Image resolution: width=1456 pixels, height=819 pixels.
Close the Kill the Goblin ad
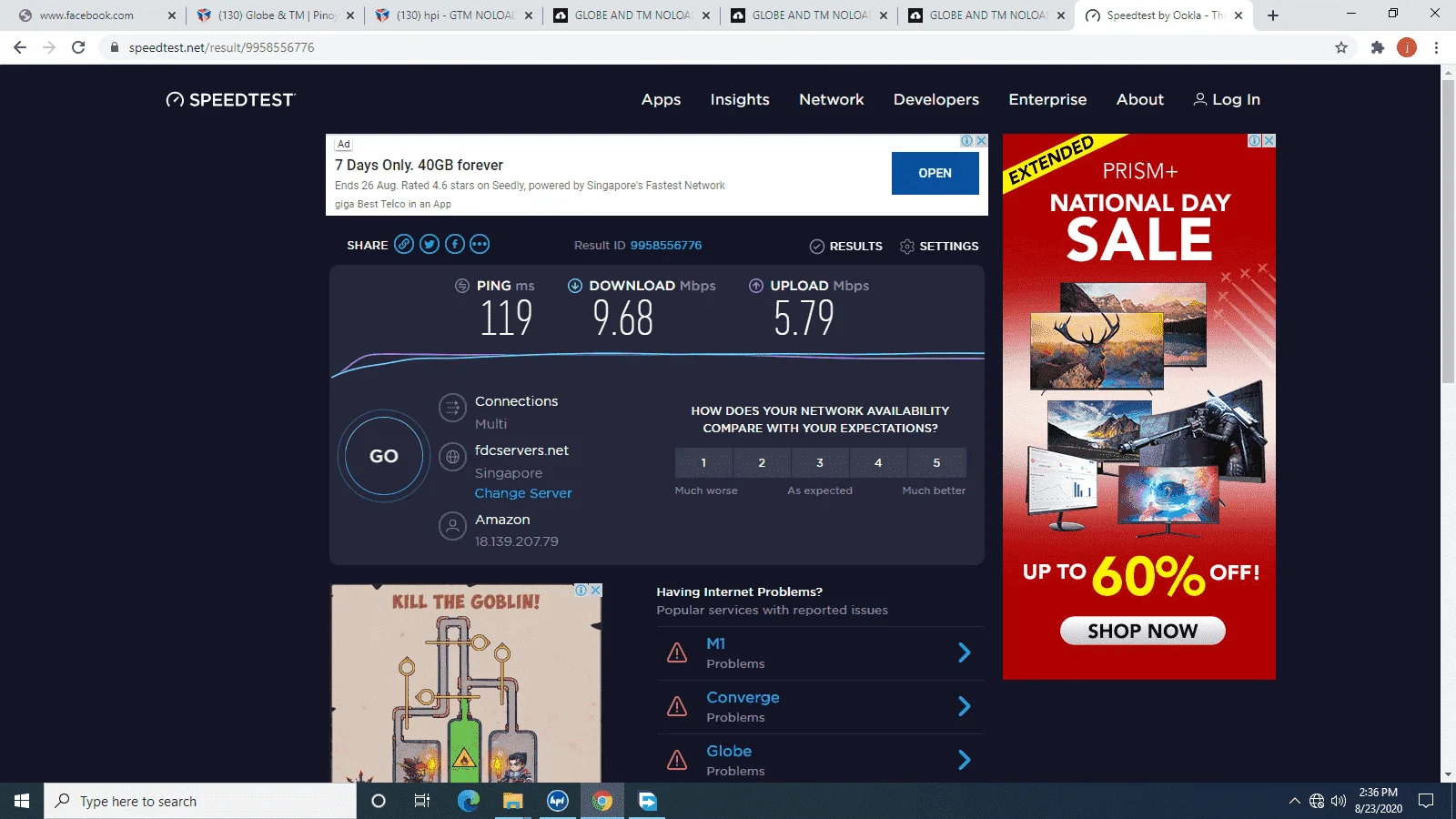[596, 590]
